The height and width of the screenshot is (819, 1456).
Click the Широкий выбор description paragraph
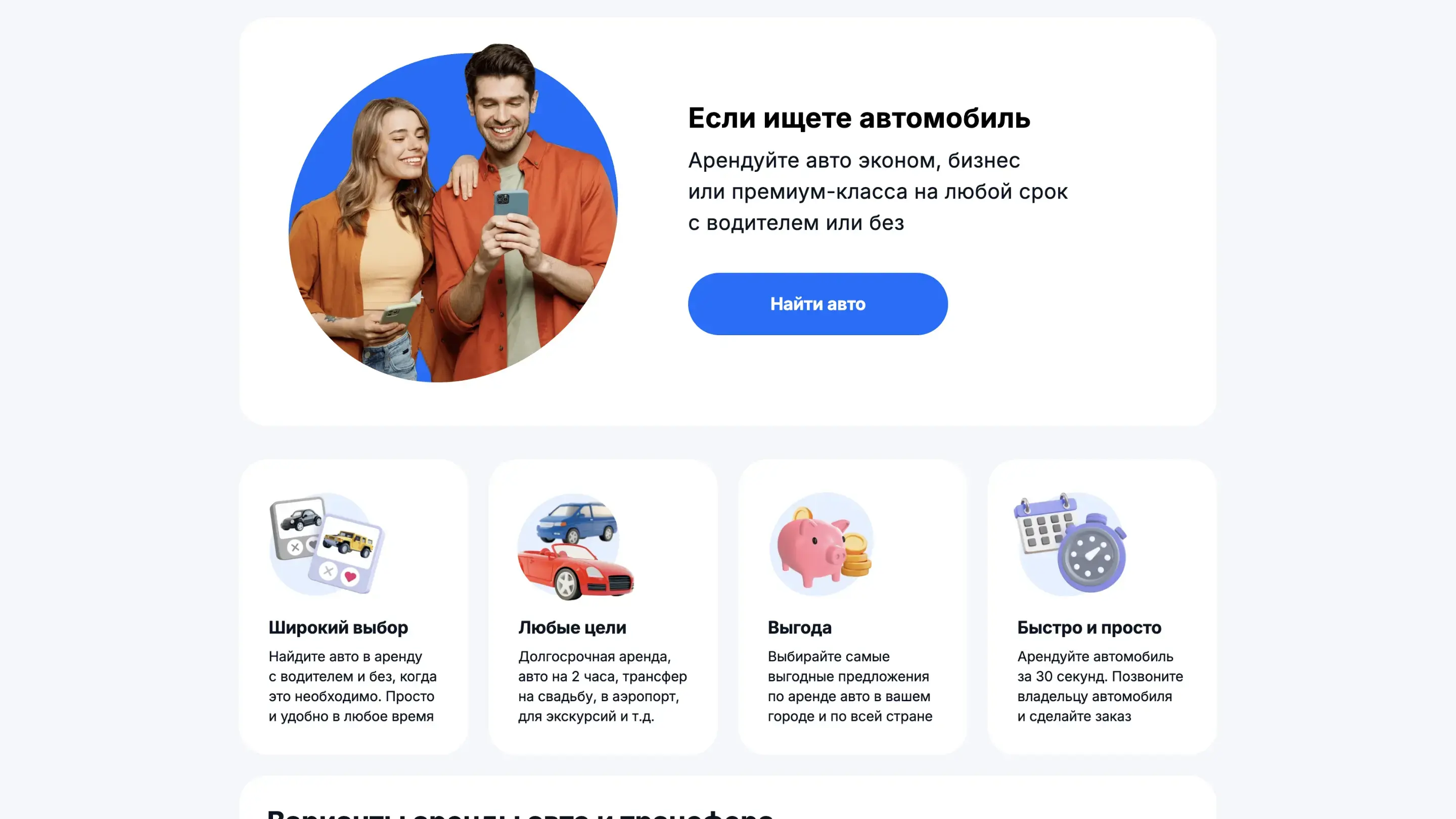[x=353, y=686]
